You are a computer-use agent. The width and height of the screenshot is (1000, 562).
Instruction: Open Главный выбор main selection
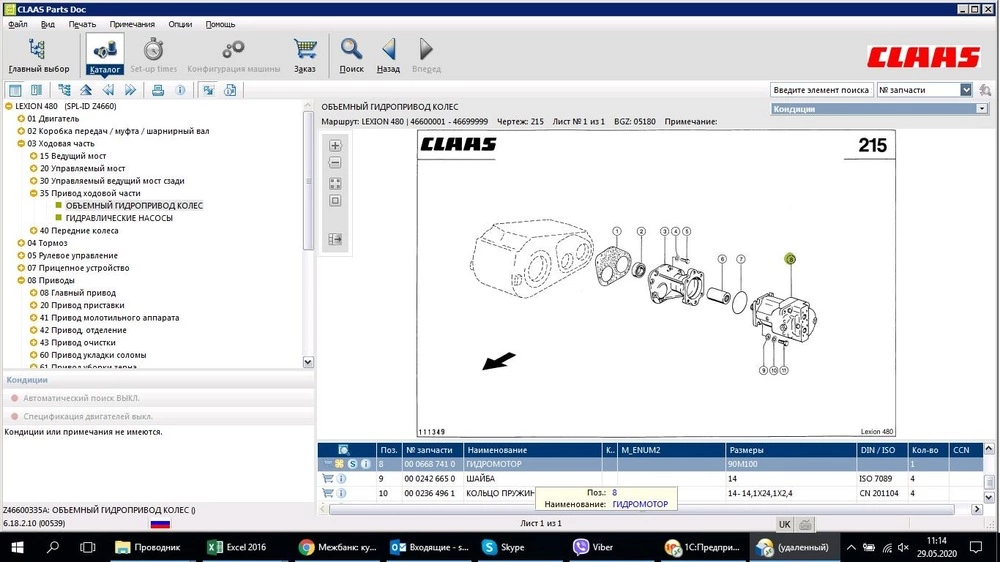(38, 54)
